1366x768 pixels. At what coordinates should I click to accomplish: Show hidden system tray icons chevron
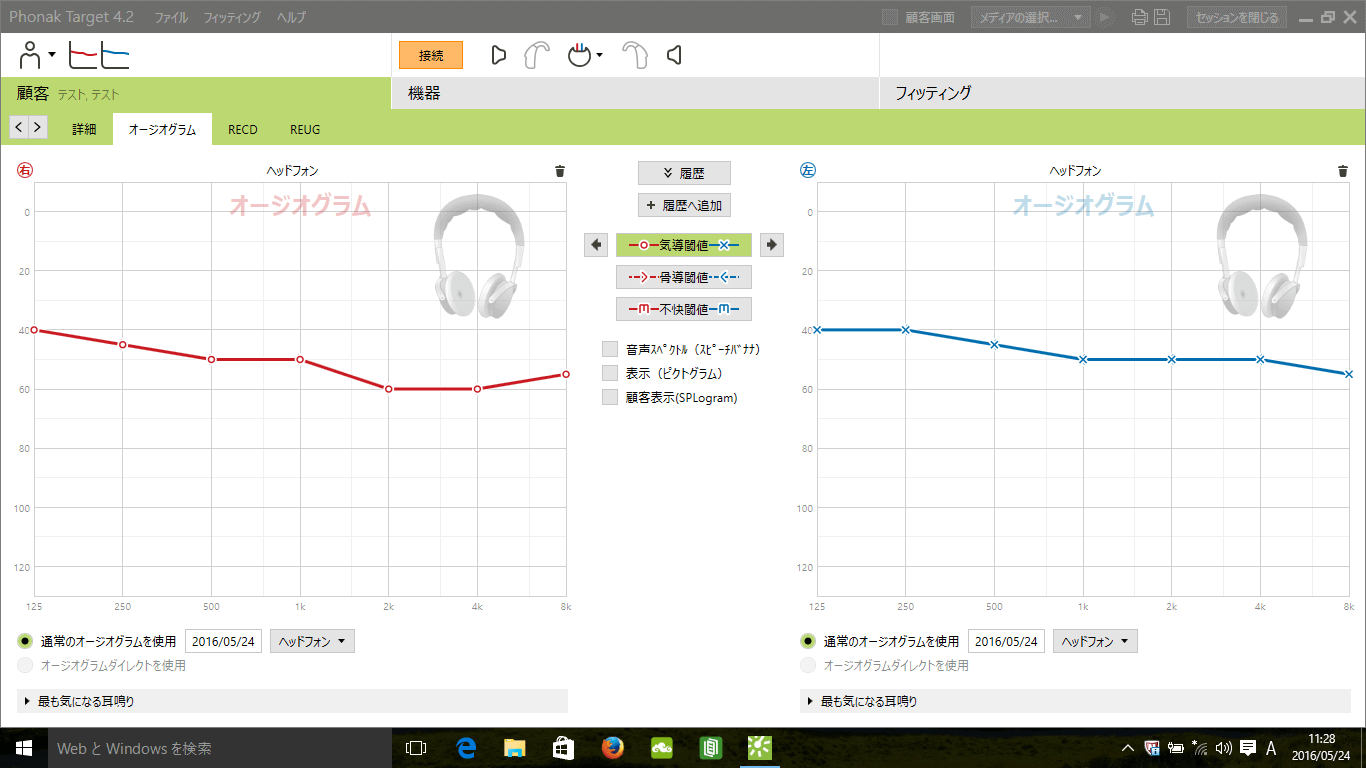(1127, 748)
